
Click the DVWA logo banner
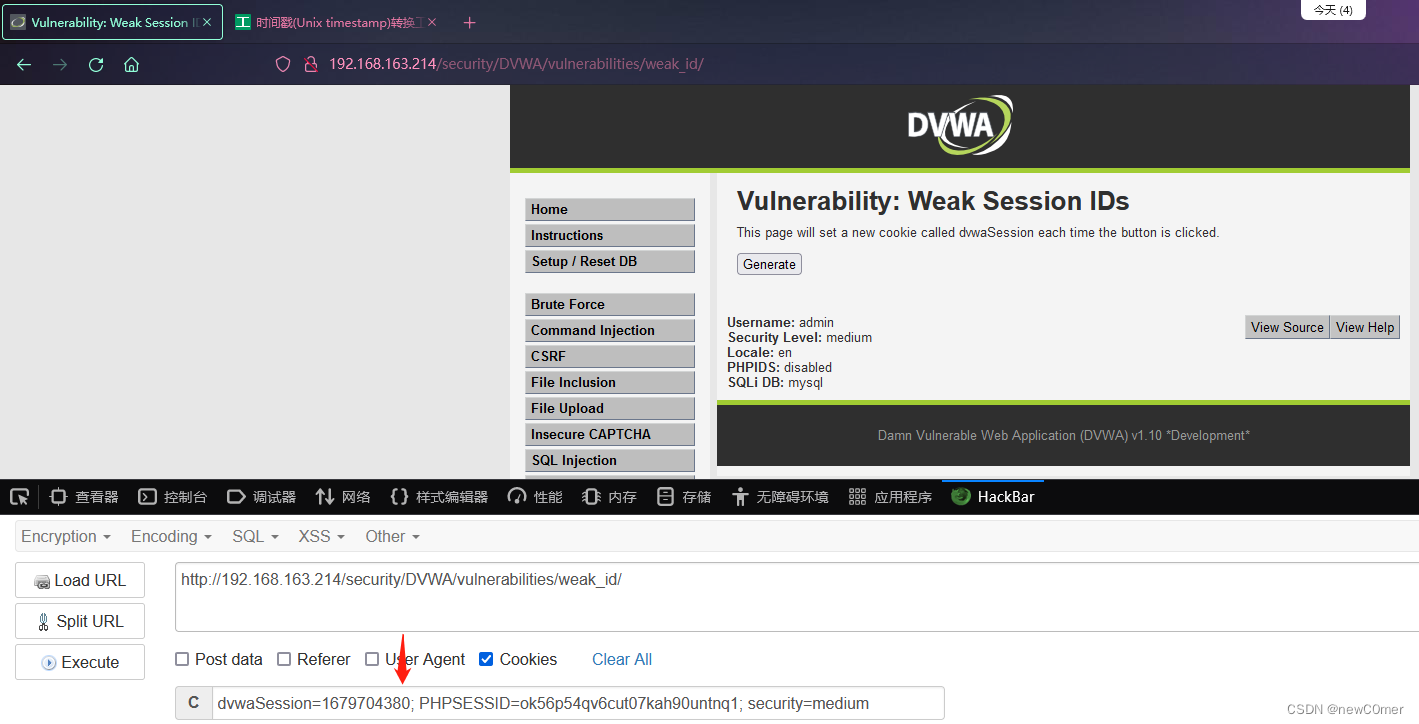coord(960,125)
